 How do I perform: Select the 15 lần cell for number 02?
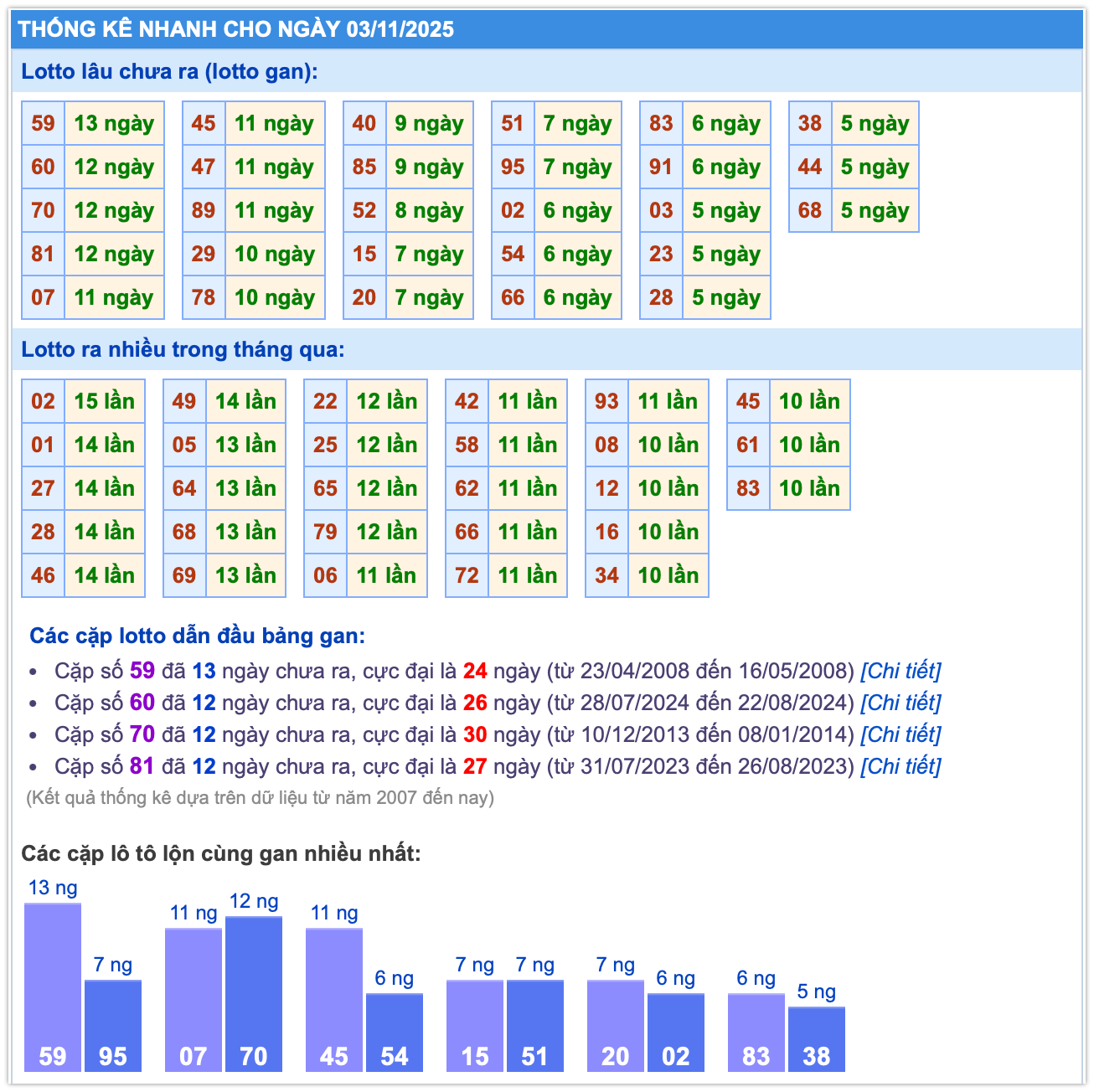click(x=104, y=402)
